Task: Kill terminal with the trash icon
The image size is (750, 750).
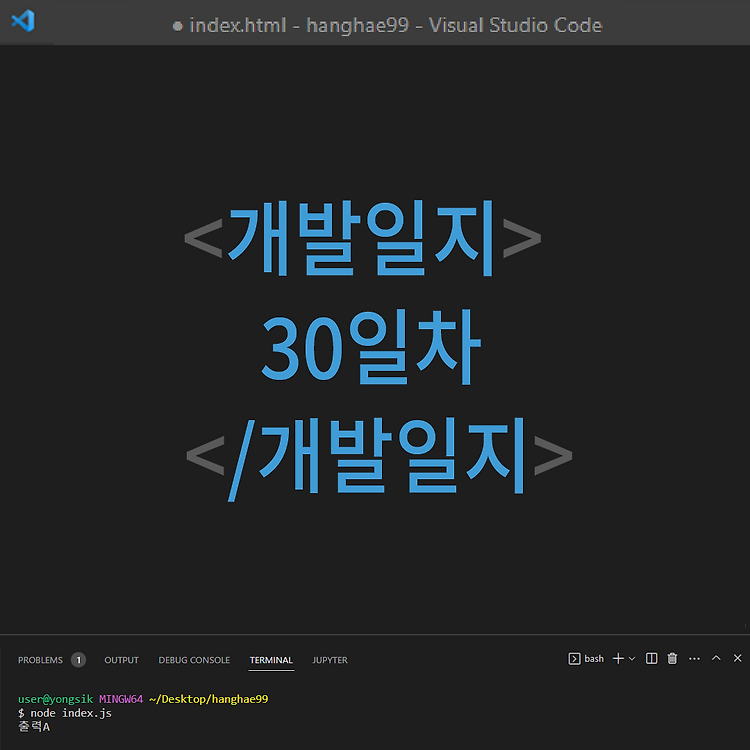Action: click(x=673, y=659)
